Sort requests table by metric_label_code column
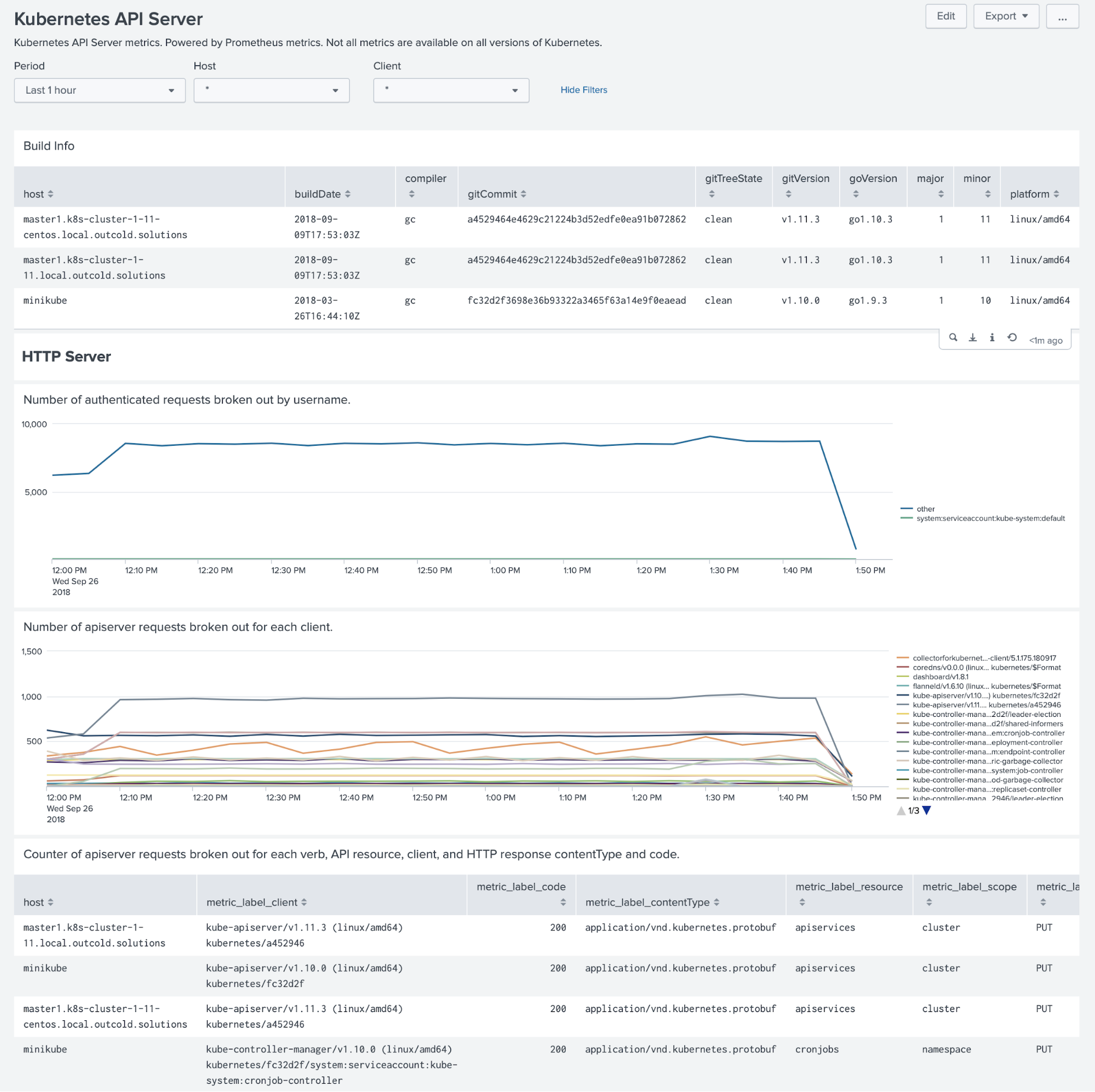 pyautogui.click(x=521, y=895)
